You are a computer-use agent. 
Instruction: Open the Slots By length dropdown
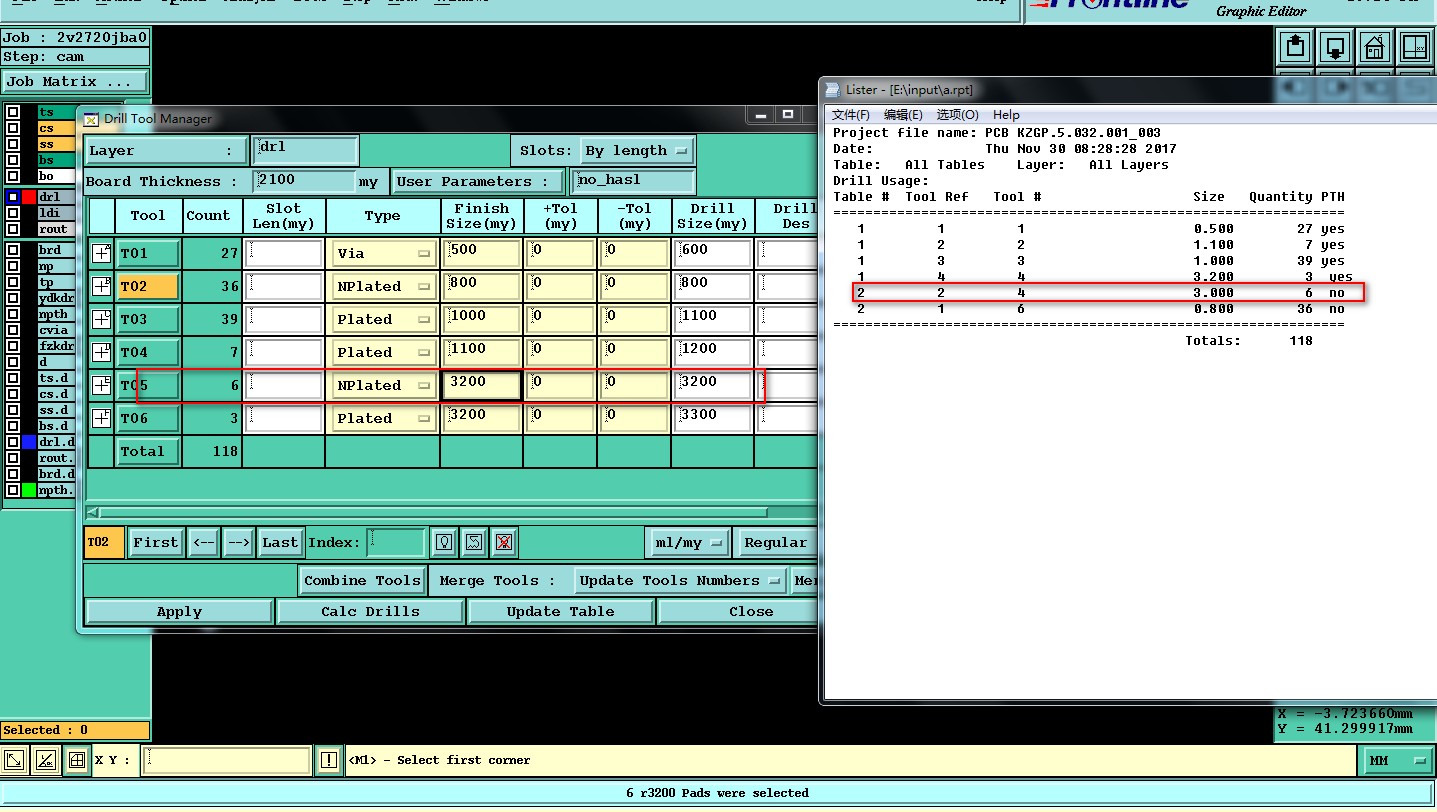[x=637, y=151]
